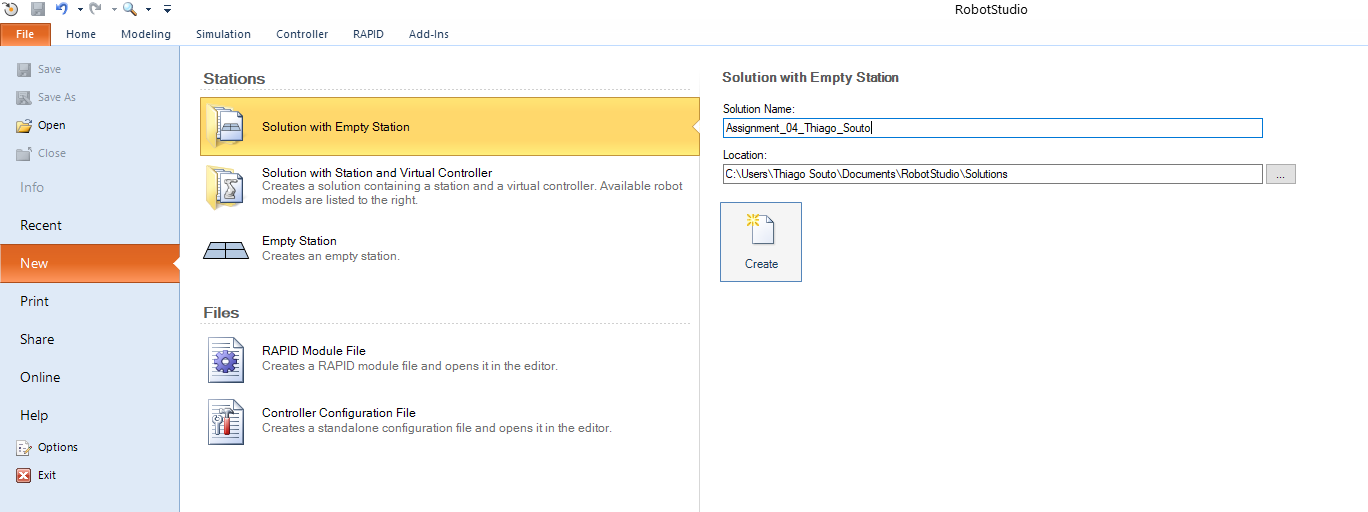The width and height of the screenshot is (1368, 512).
Task: Select Solution with Empty Station icon
Action: pyautogui.click(x=226, y=127)
